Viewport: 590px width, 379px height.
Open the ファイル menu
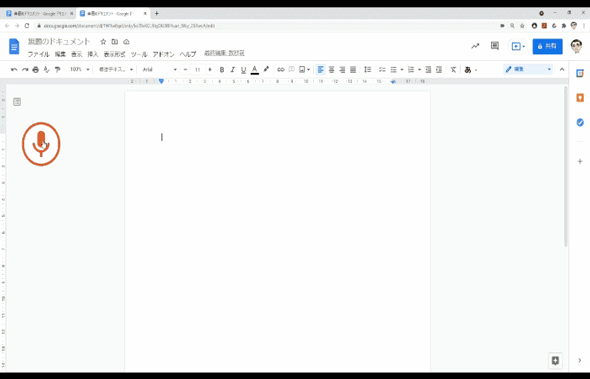(38, 54)
